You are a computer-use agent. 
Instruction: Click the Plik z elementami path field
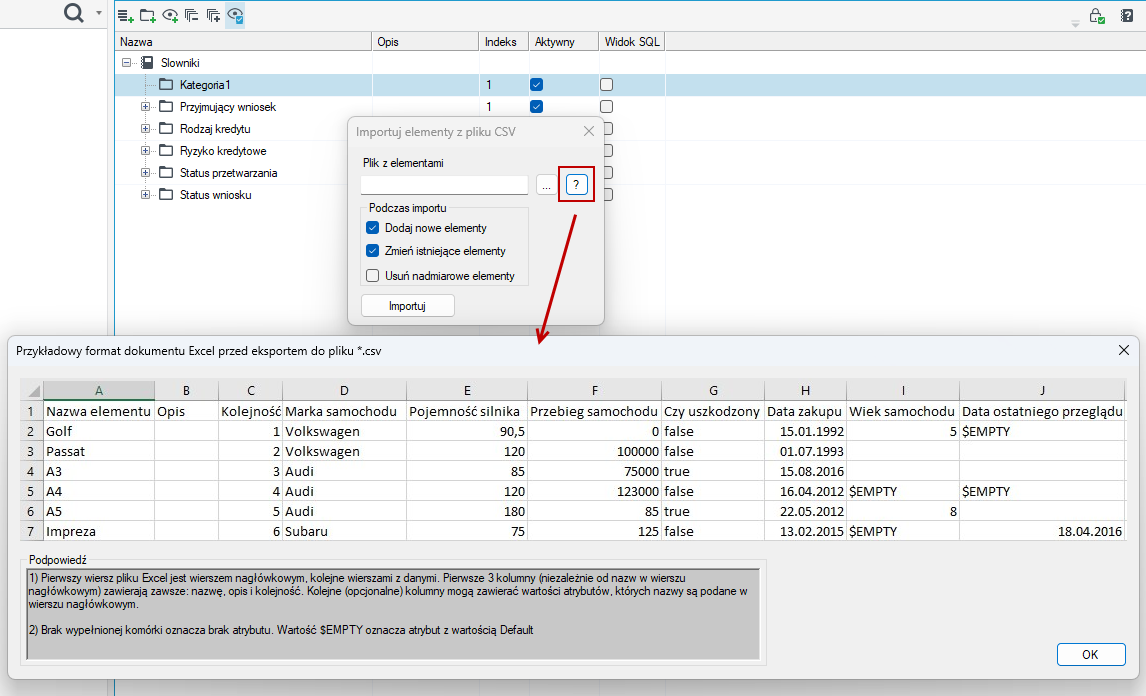(444, 185)
